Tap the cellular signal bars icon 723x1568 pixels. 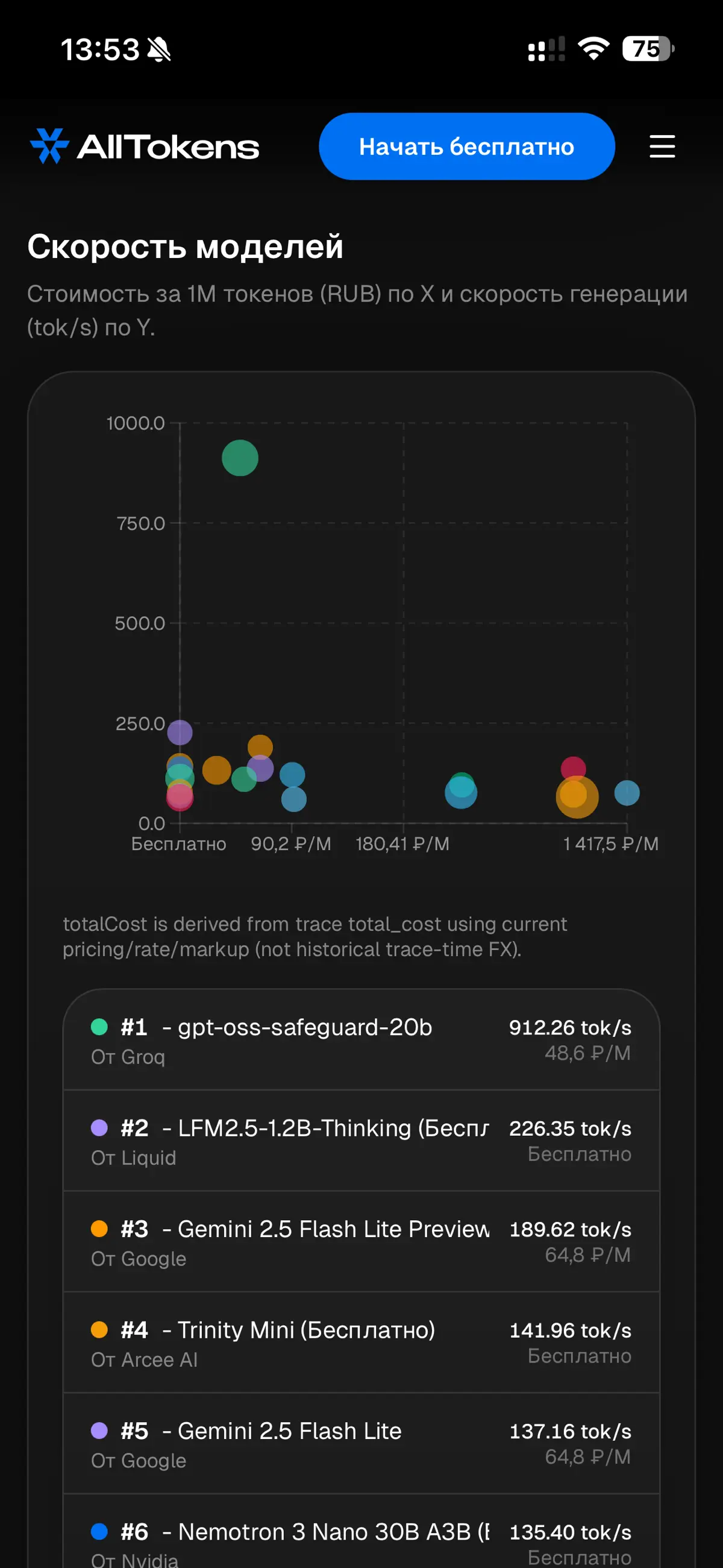[x=546, y=49]
